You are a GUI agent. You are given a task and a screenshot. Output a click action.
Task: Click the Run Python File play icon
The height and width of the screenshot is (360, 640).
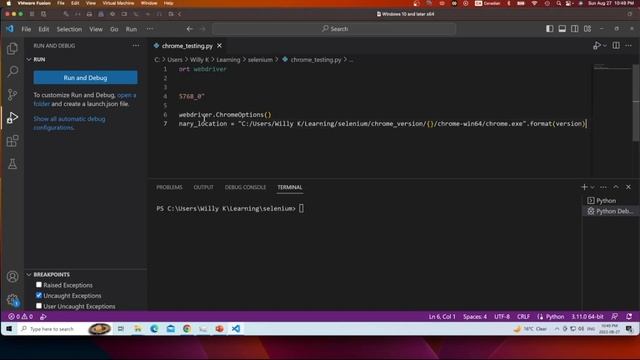(597, 46)
